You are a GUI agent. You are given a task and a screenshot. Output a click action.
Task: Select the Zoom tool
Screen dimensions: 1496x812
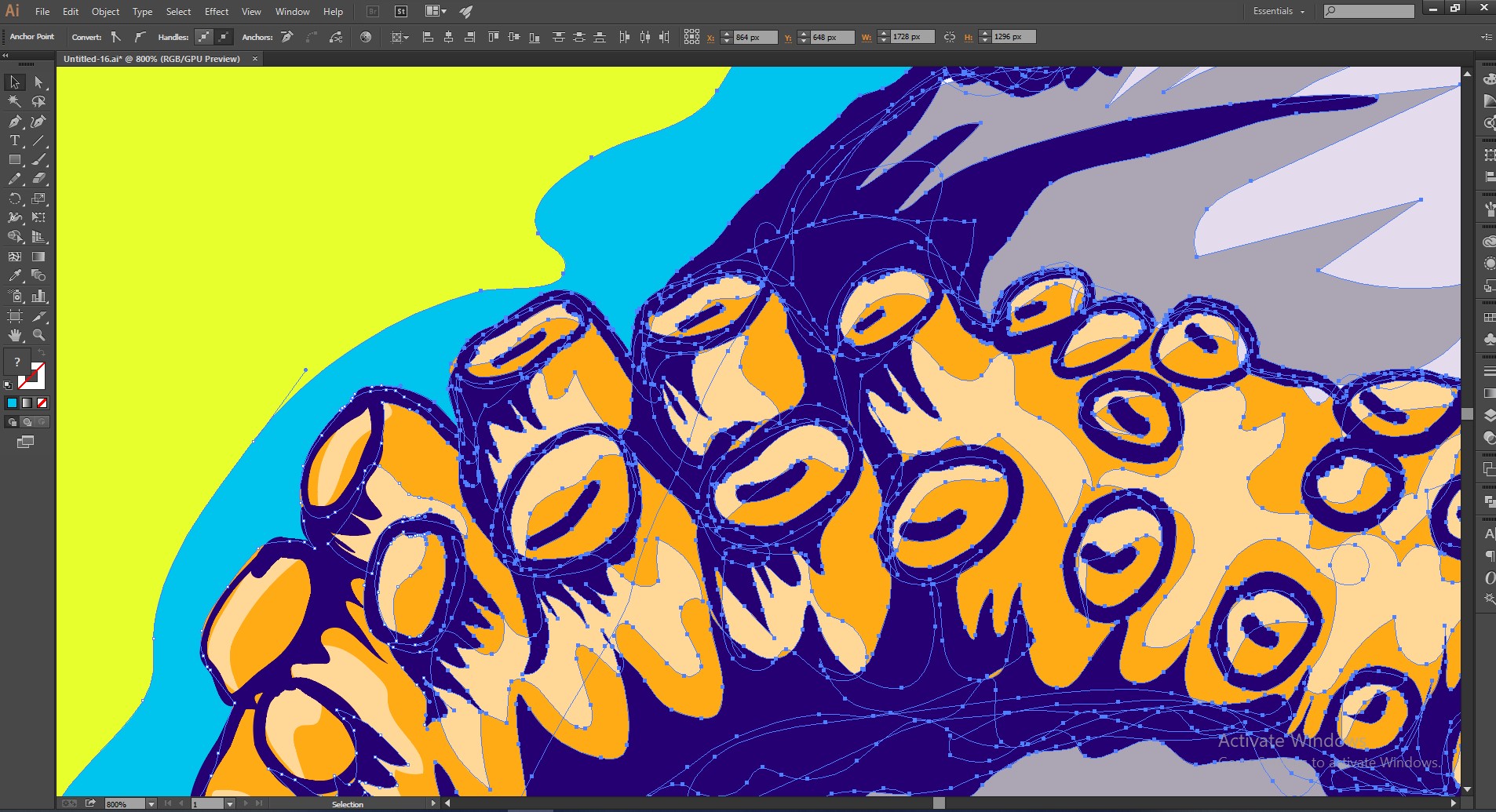38,335
